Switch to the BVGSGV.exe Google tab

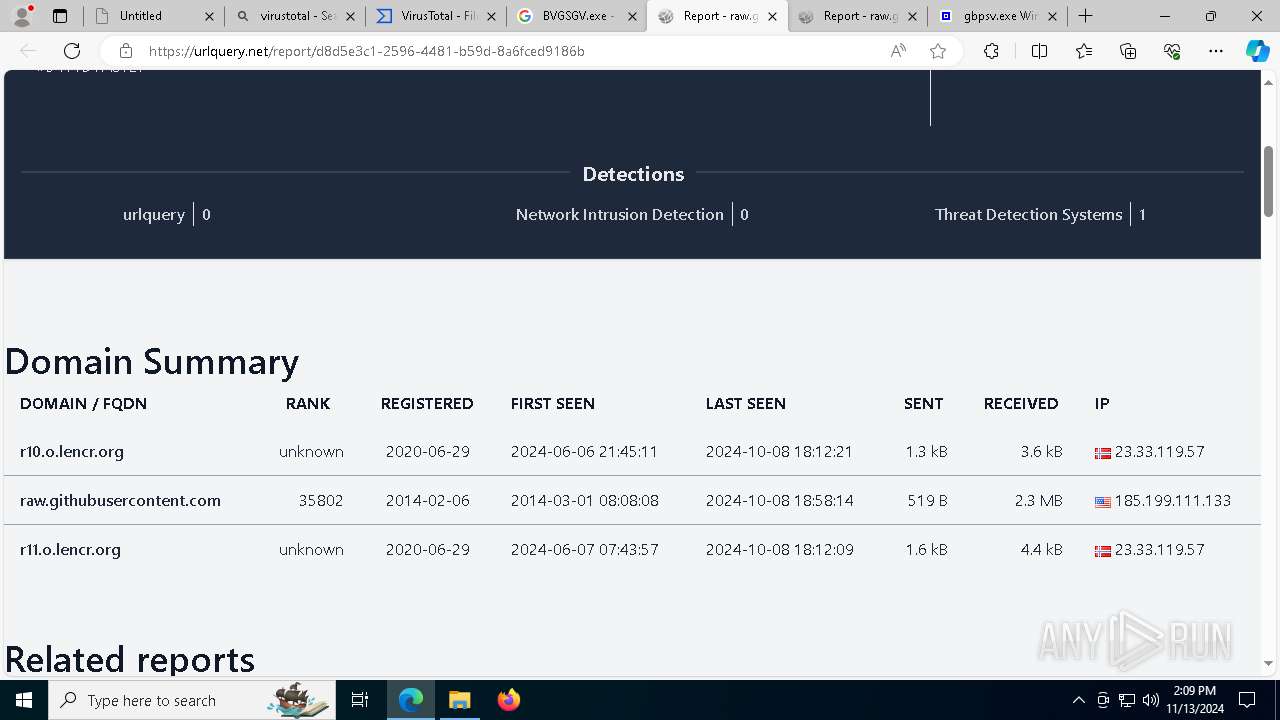coord(577,16)
